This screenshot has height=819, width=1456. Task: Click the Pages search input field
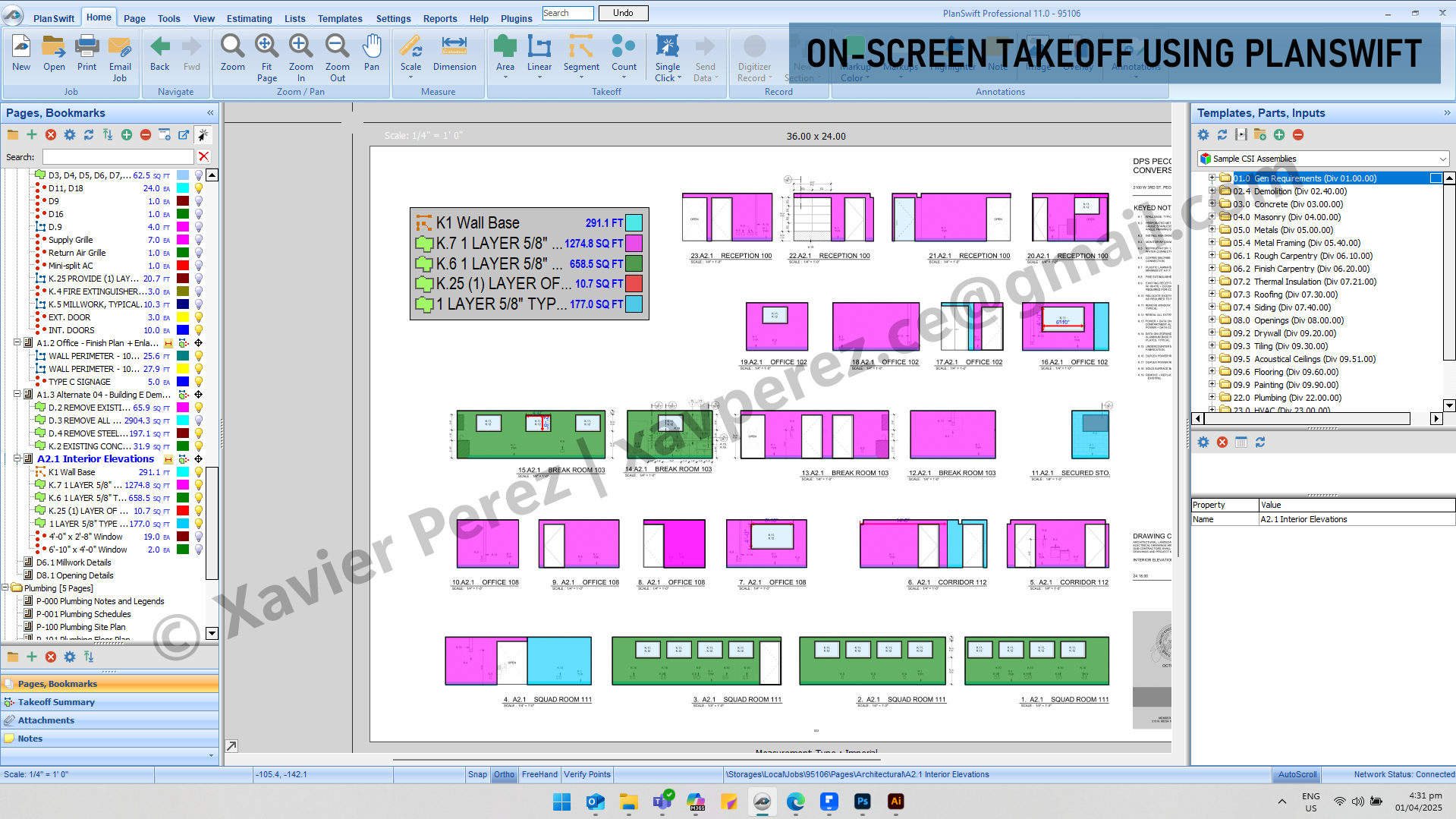[118, 156]
